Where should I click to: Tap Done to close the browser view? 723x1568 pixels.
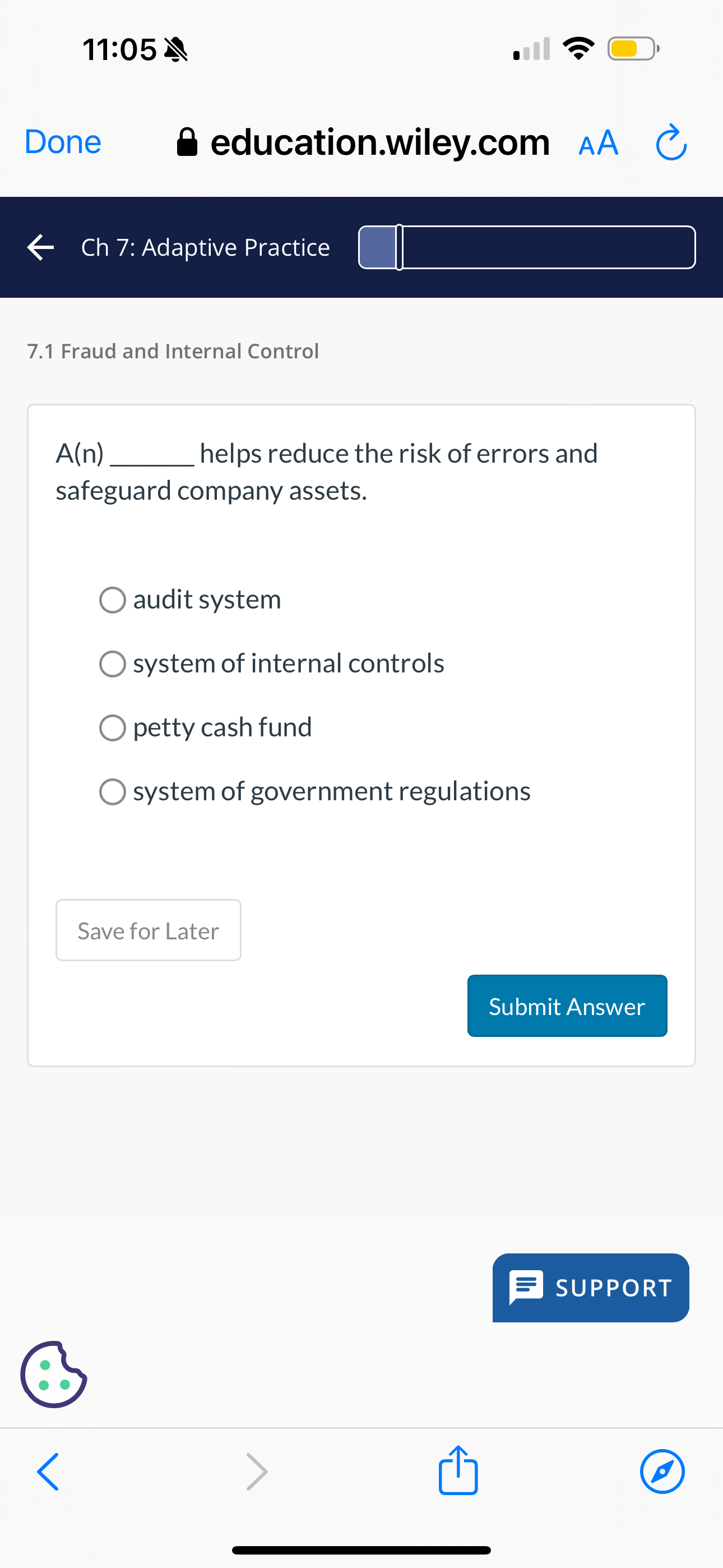click(62, 142)
